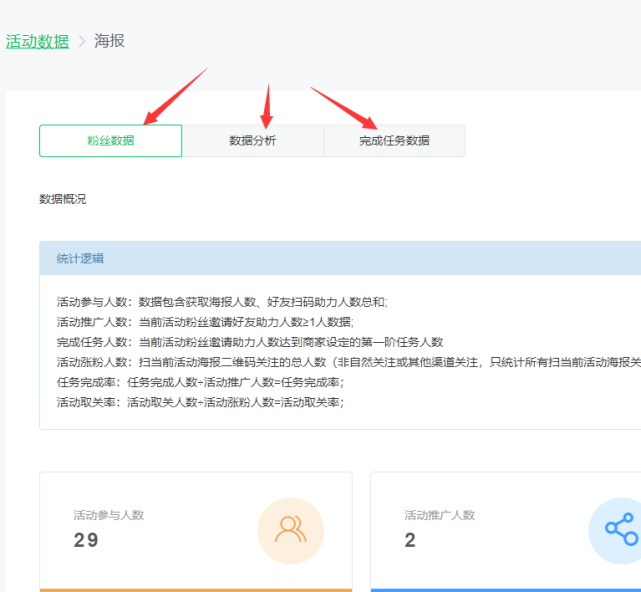
Task: Select the 海报 breadcrumb text
Action: click(109, 41)
